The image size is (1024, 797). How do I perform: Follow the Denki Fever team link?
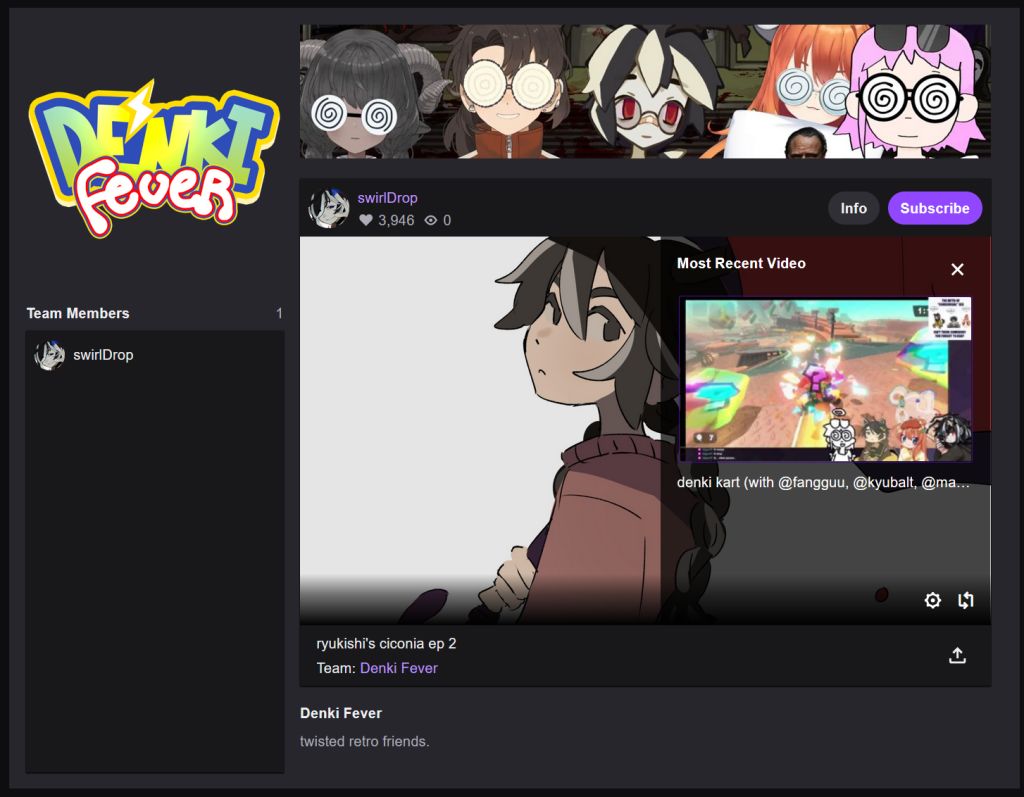(398, 668)
